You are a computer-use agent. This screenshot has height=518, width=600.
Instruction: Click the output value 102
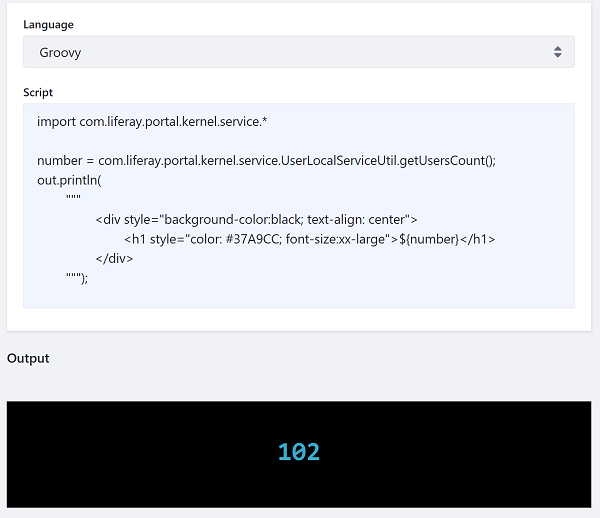pos(299,452)
